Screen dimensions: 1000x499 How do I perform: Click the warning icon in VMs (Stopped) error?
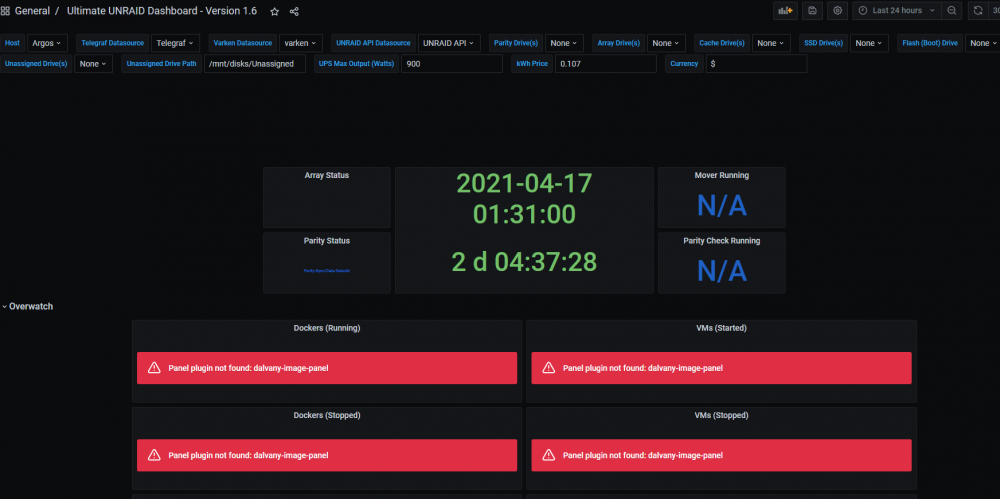point(548,455)
